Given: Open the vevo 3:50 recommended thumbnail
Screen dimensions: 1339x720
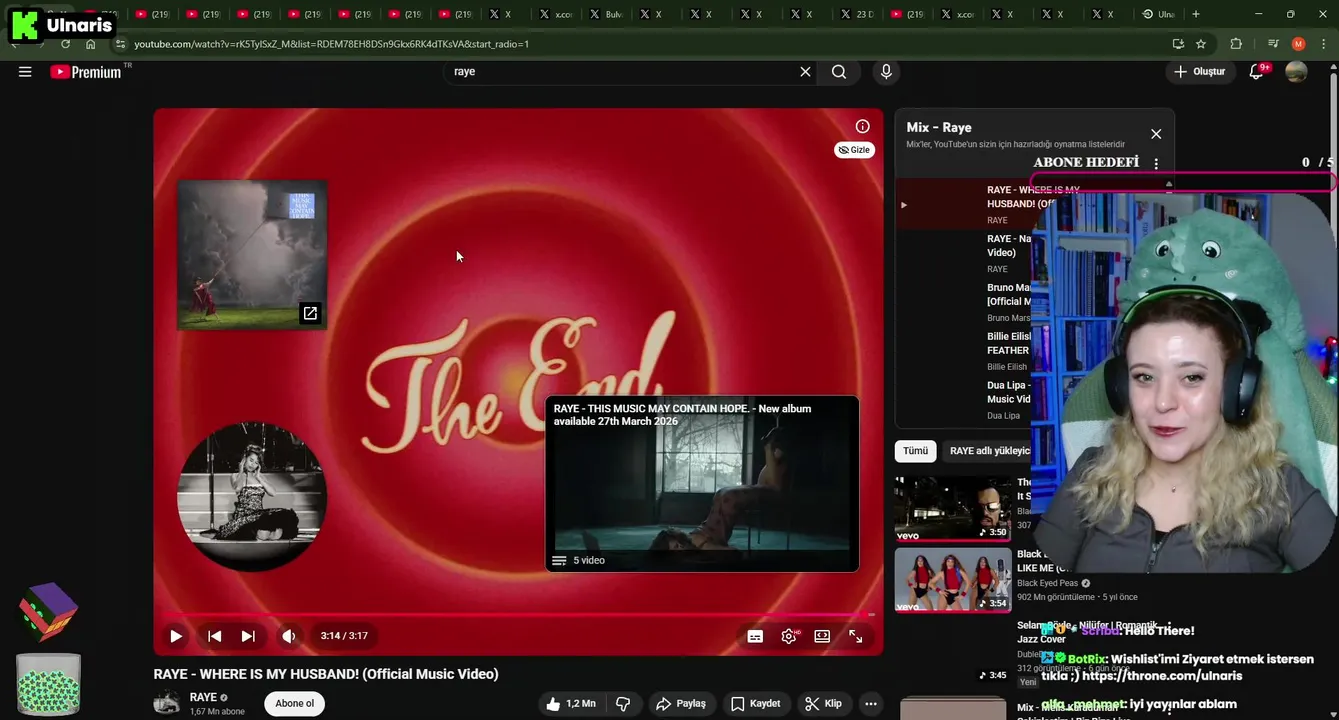Looking at the screenshot, I should point(953,508).
